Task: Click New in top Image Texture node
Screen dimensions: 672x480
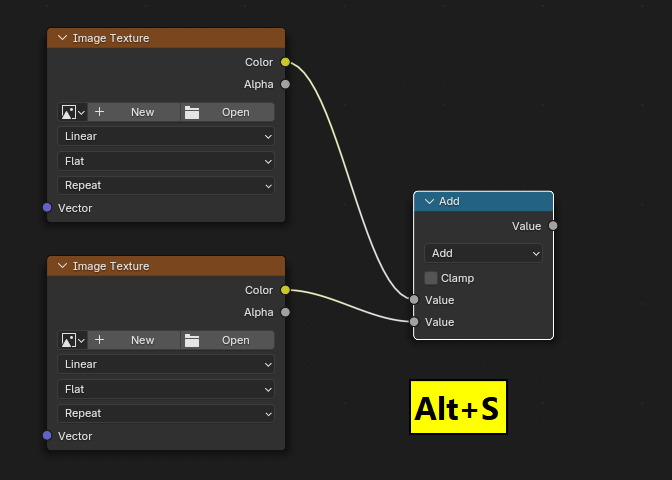Action: click(134, 112)
